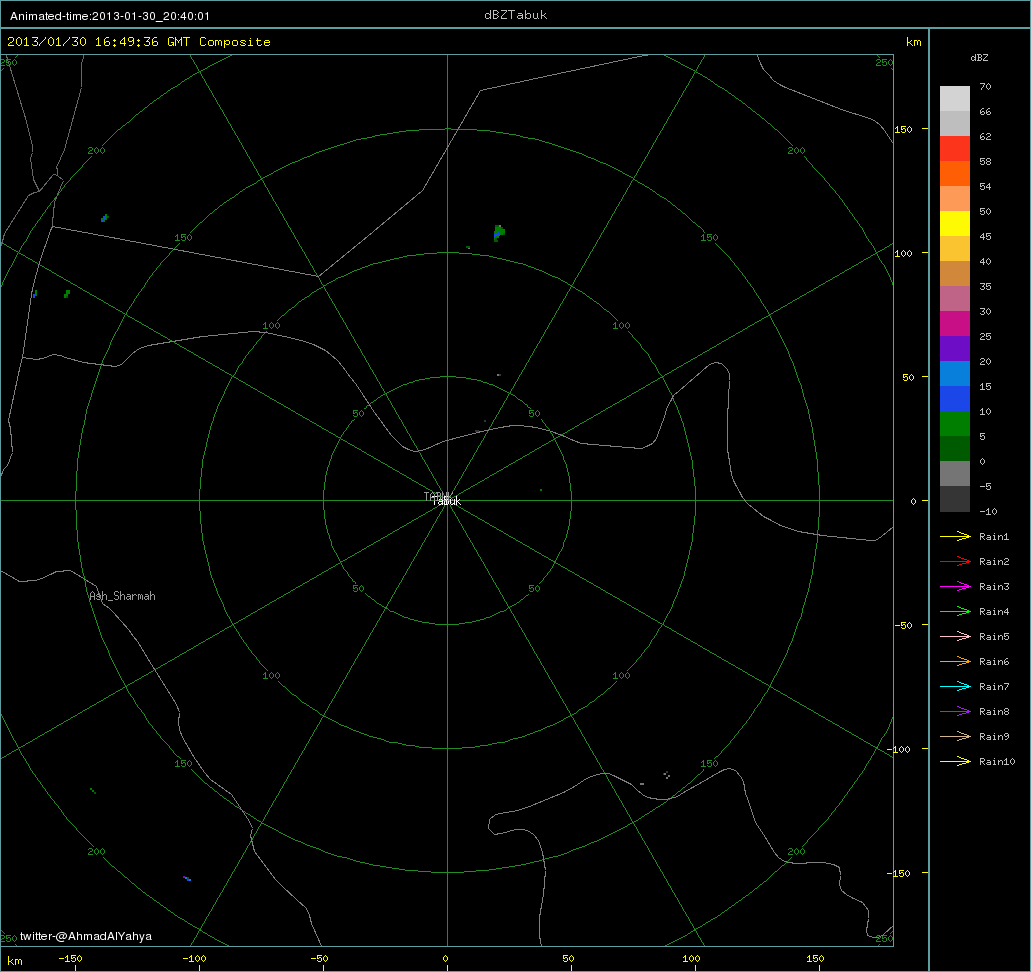Click the Rain1 legend label
The width and height of the screenshot is (1031, 972).
pos(994,537)
